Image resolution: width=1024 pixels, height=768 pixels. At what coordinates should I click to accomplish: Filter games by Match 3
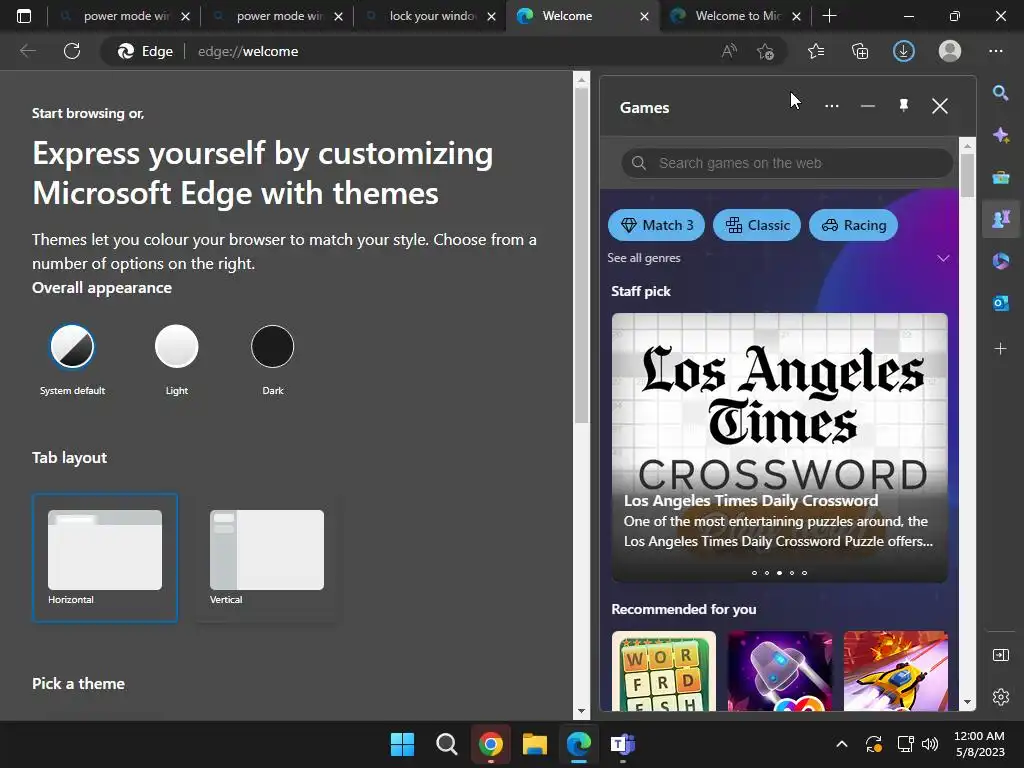pyautogui.click(x=656, y=225)
